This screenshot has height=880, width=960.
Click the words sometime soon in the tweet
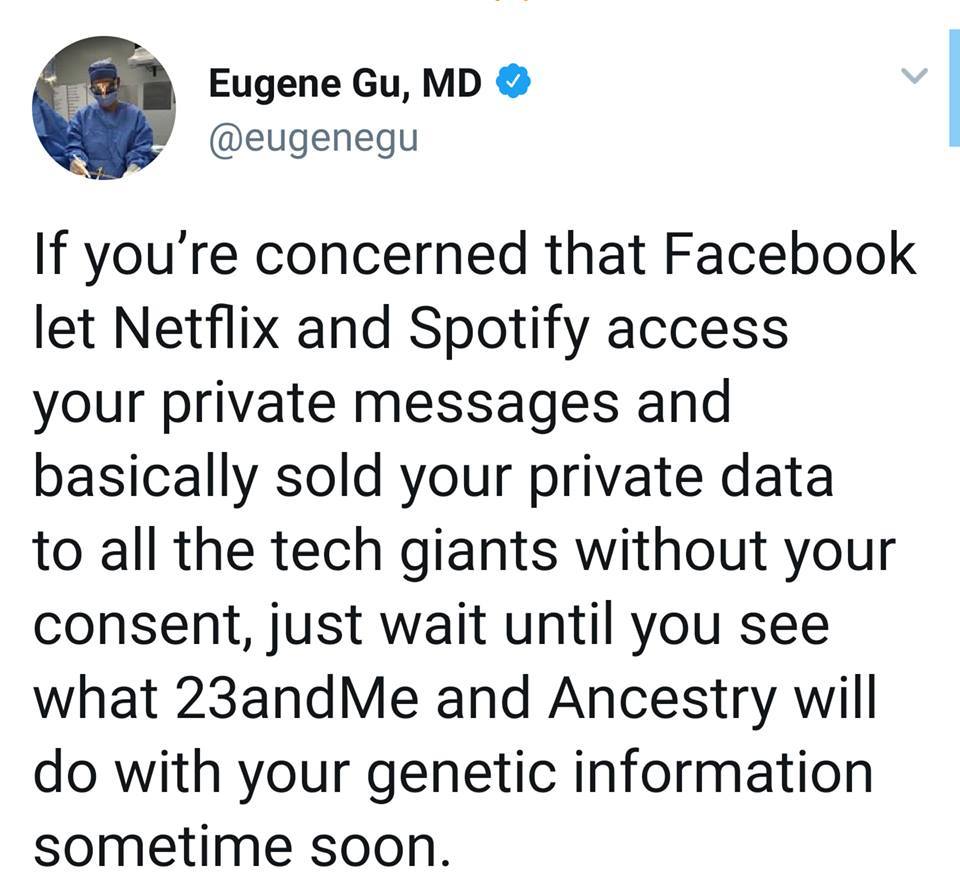click(x=236, y=846)
